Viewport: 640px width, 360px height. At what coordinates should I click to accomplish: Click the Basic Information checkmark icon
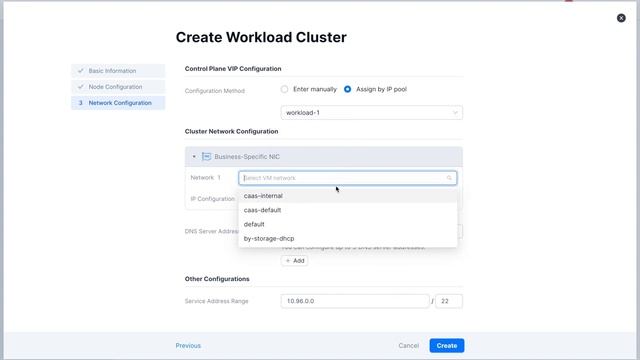tap(80, 71)
